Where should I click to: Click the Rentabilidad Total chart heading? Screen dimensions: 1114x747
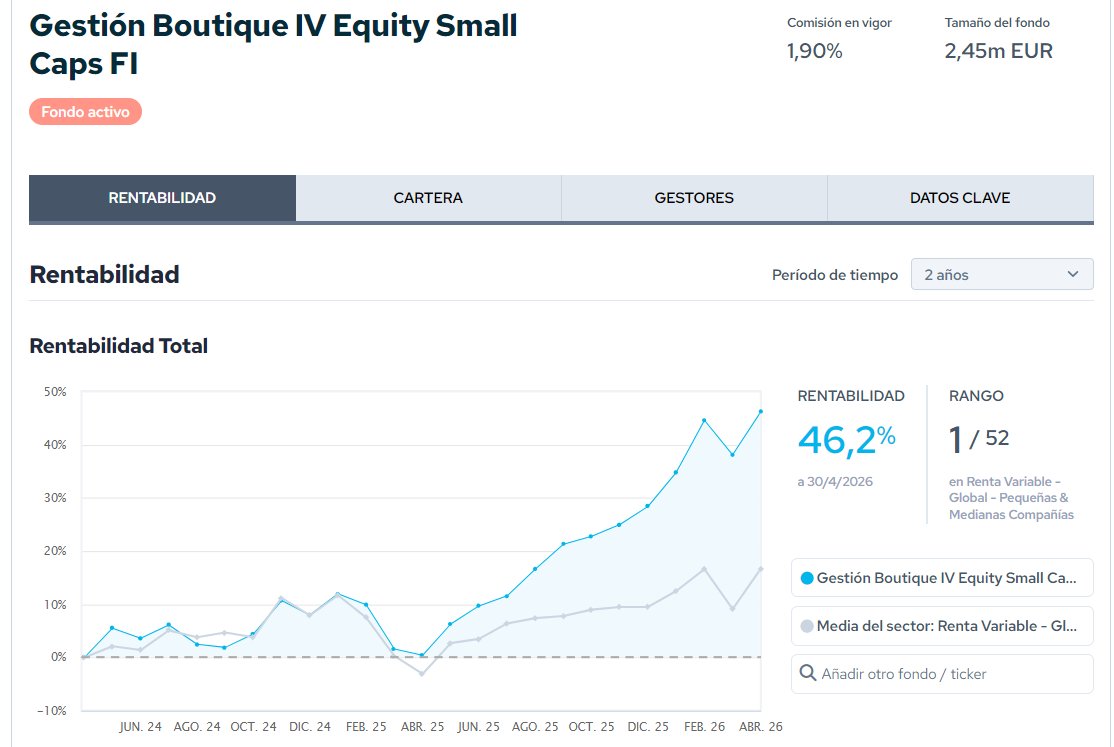119,346
